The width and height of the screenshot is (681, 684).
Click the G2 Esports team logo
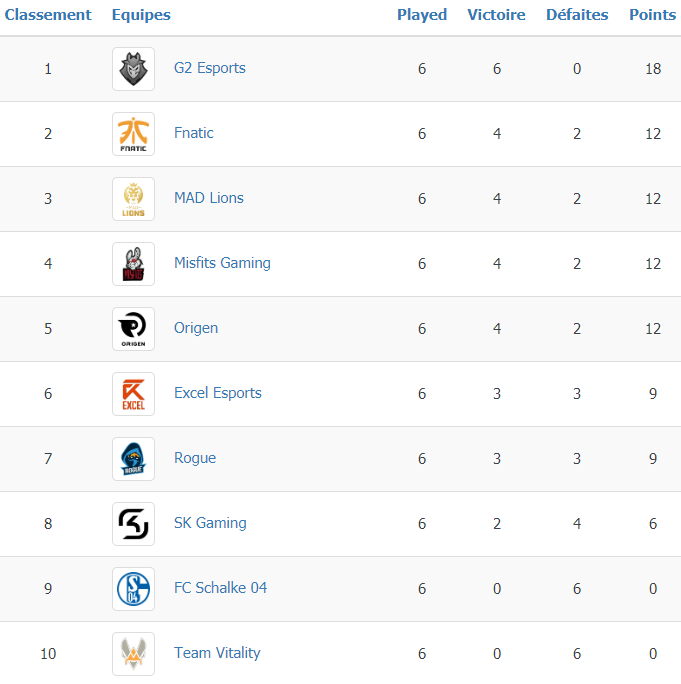pos(133,69)
